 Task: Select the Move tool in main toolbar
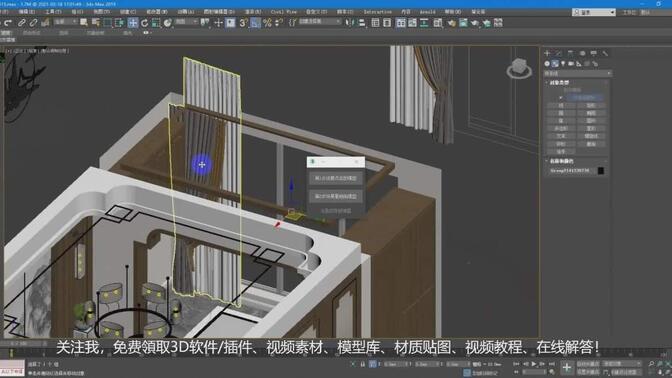coord(133,23)
